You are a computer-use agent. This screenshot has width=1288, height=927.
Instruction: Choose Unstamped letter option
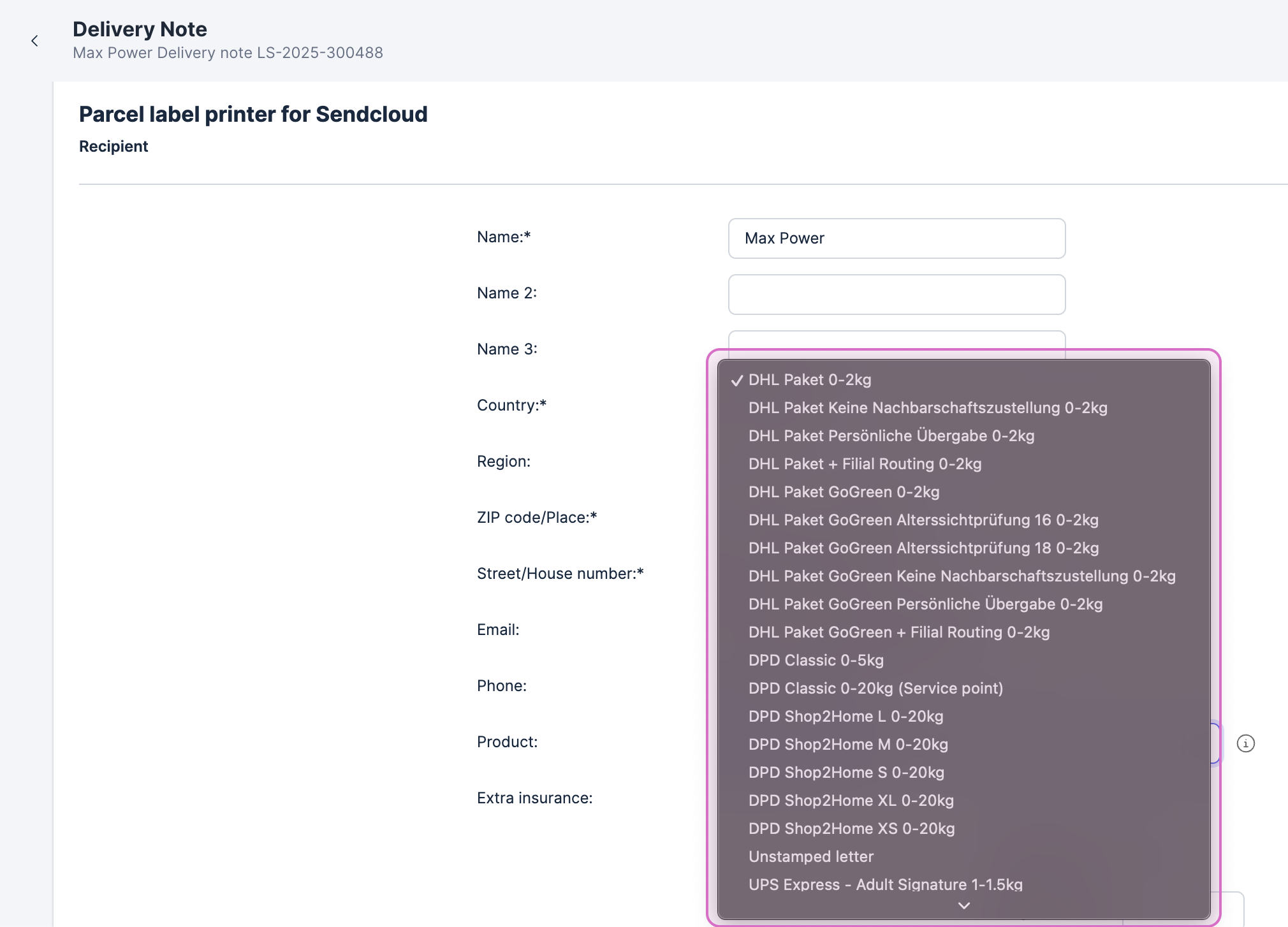coord(810,857)
